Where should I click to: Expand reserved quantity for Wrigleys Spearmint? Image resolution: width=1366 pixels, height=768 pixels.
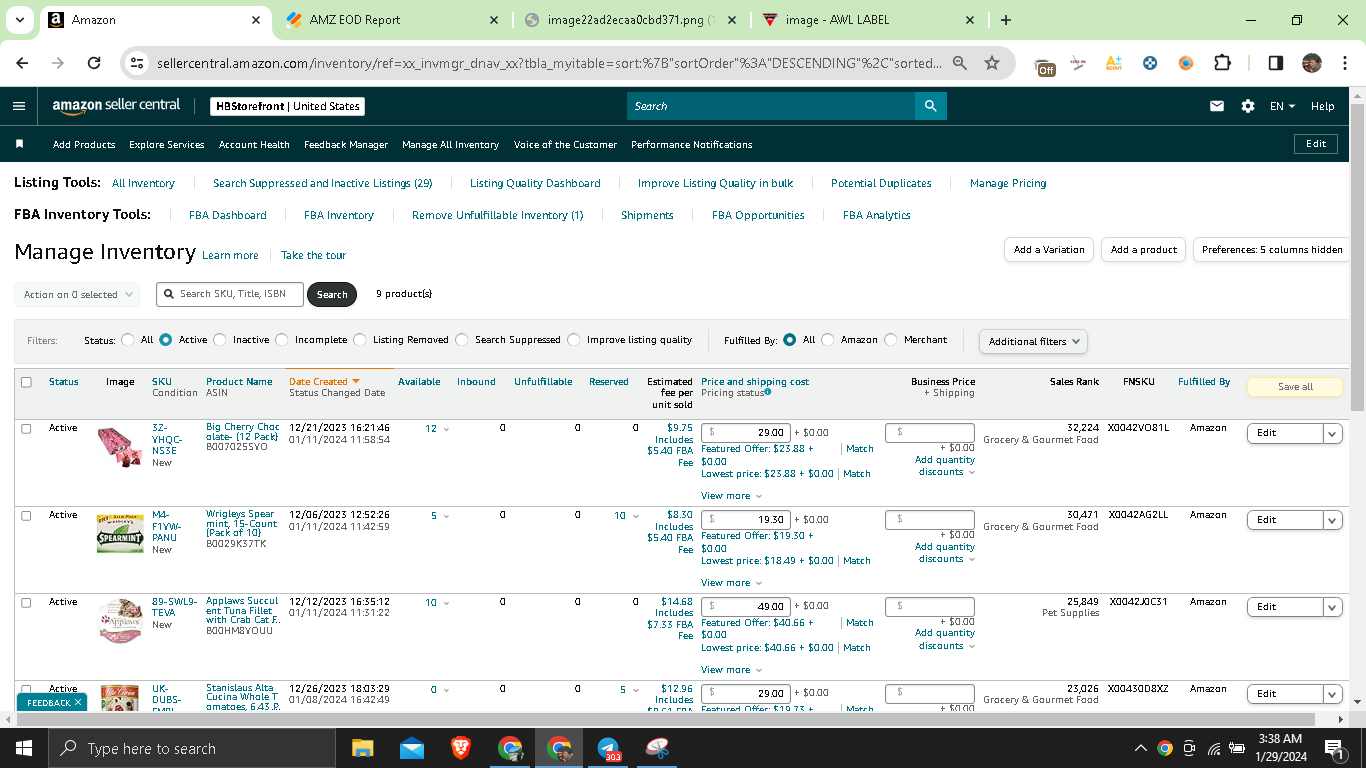[634, 516]
